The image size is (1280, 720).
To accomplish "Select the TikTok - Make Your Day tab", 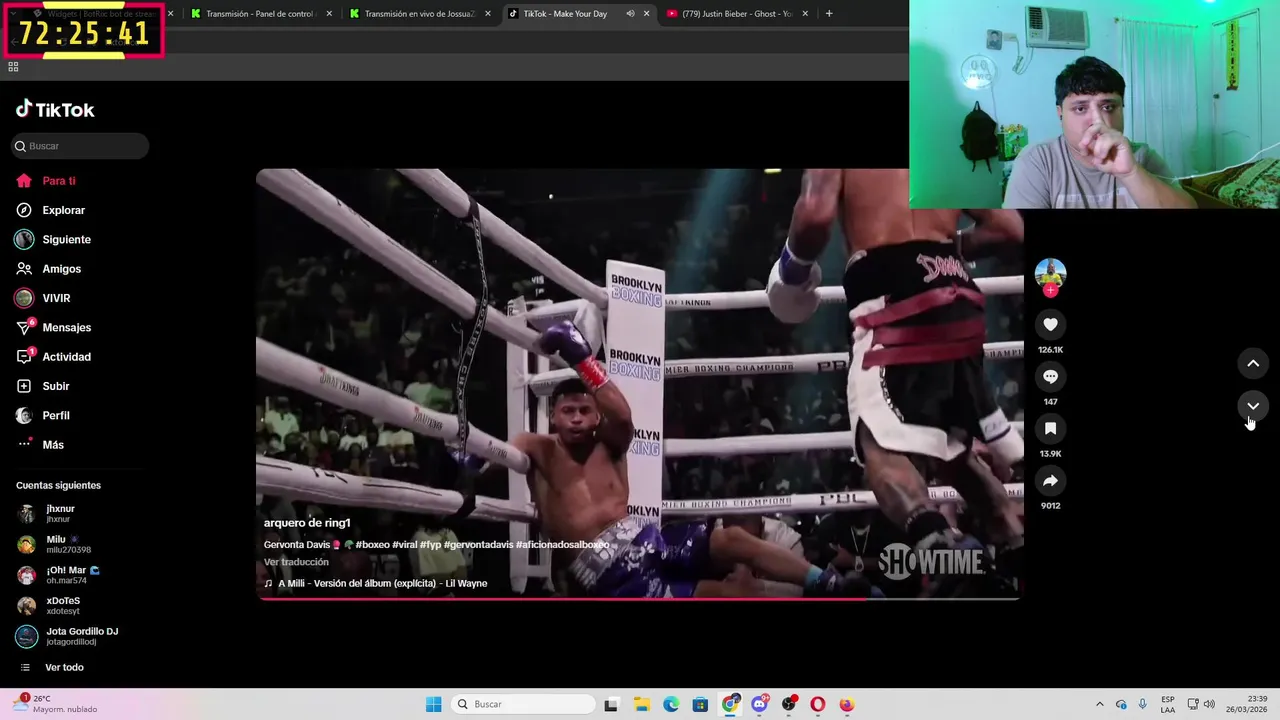I will [x=565, y=14].
